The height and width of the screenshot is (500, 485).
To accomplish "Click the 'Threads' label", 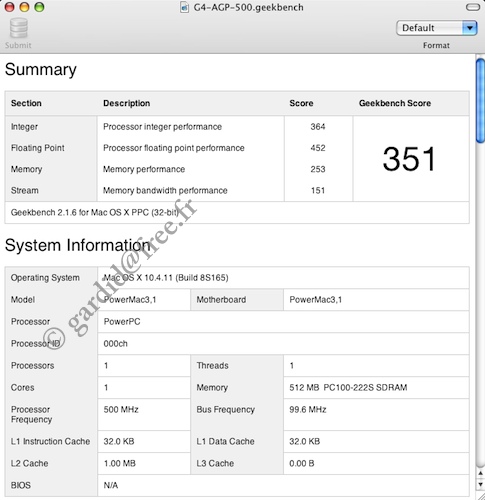I will pyautogui.click(x=212, y=366).
